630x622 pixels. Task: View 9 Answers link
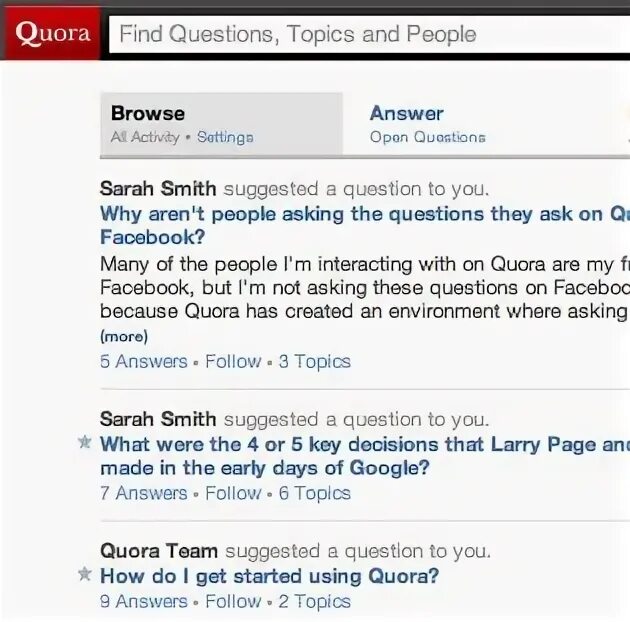point(143,602)
